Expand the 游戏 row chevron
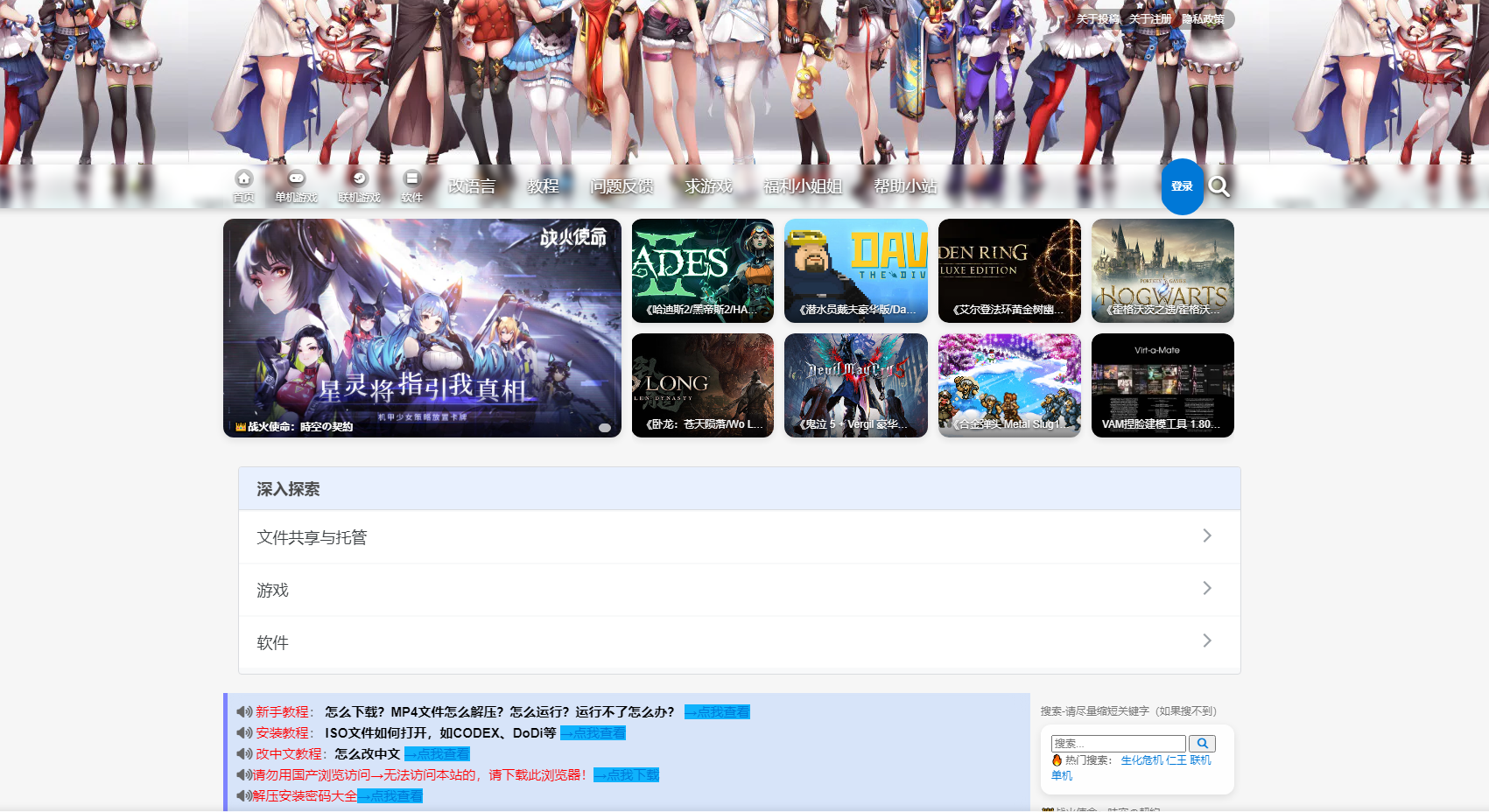Viewport: 1489px width, 812px height. point(1207,588)
